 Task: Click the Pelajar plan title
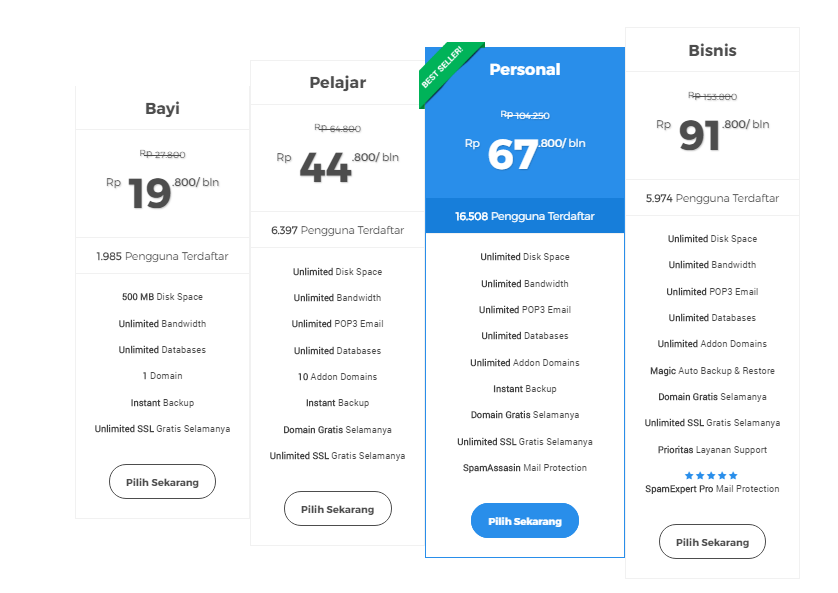tap(337, 83)
